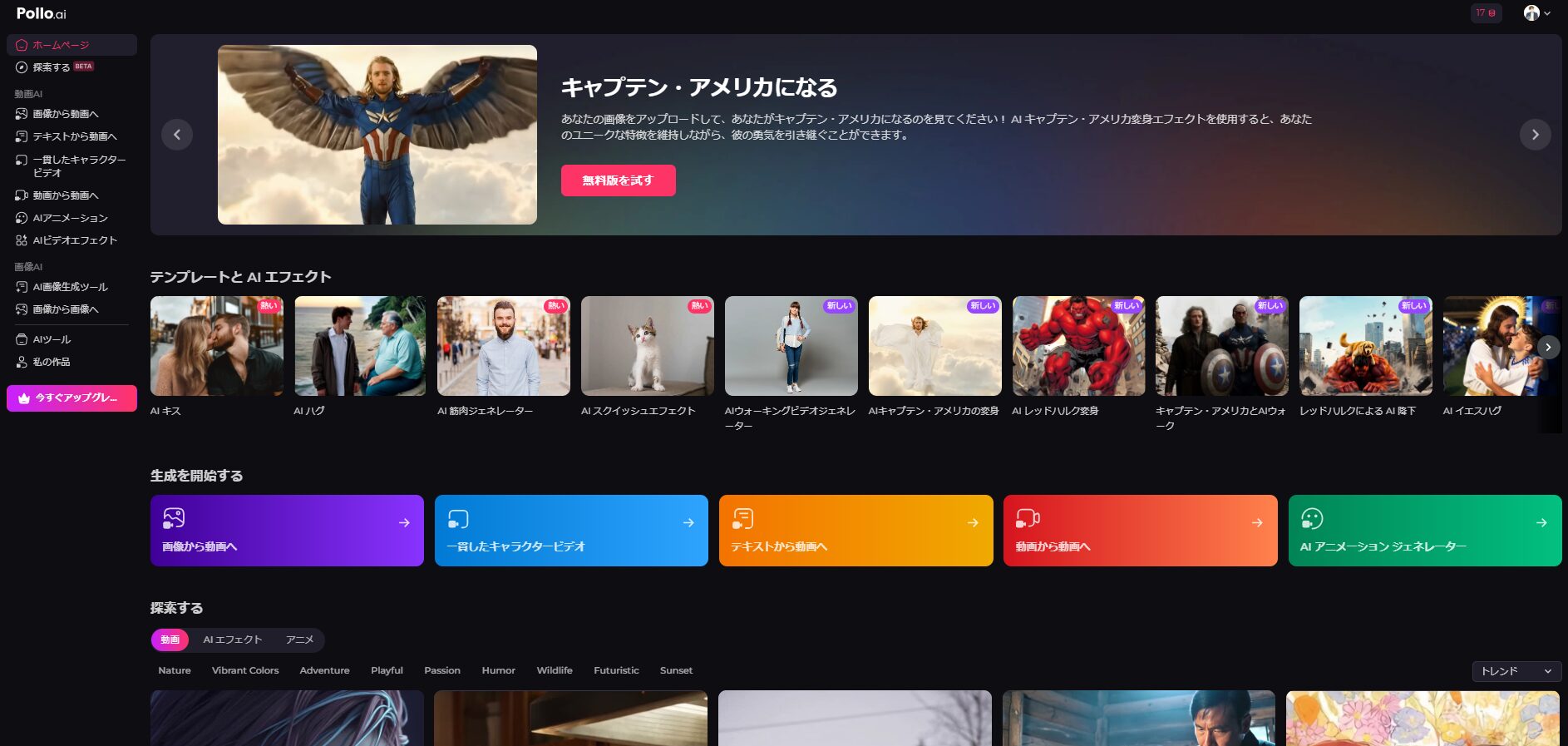Show the next set of templates
This screenshot has width=1568, height=746.
tap(1548, 347)
